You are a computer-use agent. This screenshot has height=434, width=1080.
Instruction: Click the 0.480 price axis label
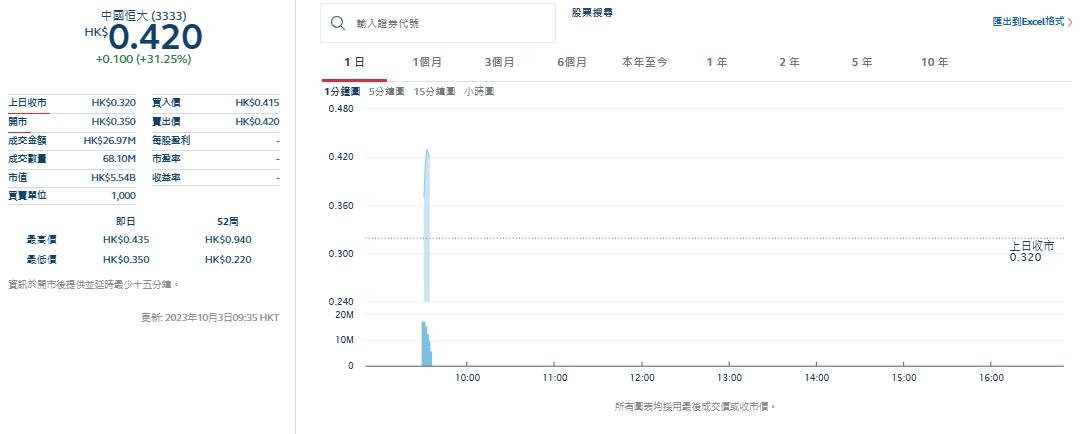[340, 109]
